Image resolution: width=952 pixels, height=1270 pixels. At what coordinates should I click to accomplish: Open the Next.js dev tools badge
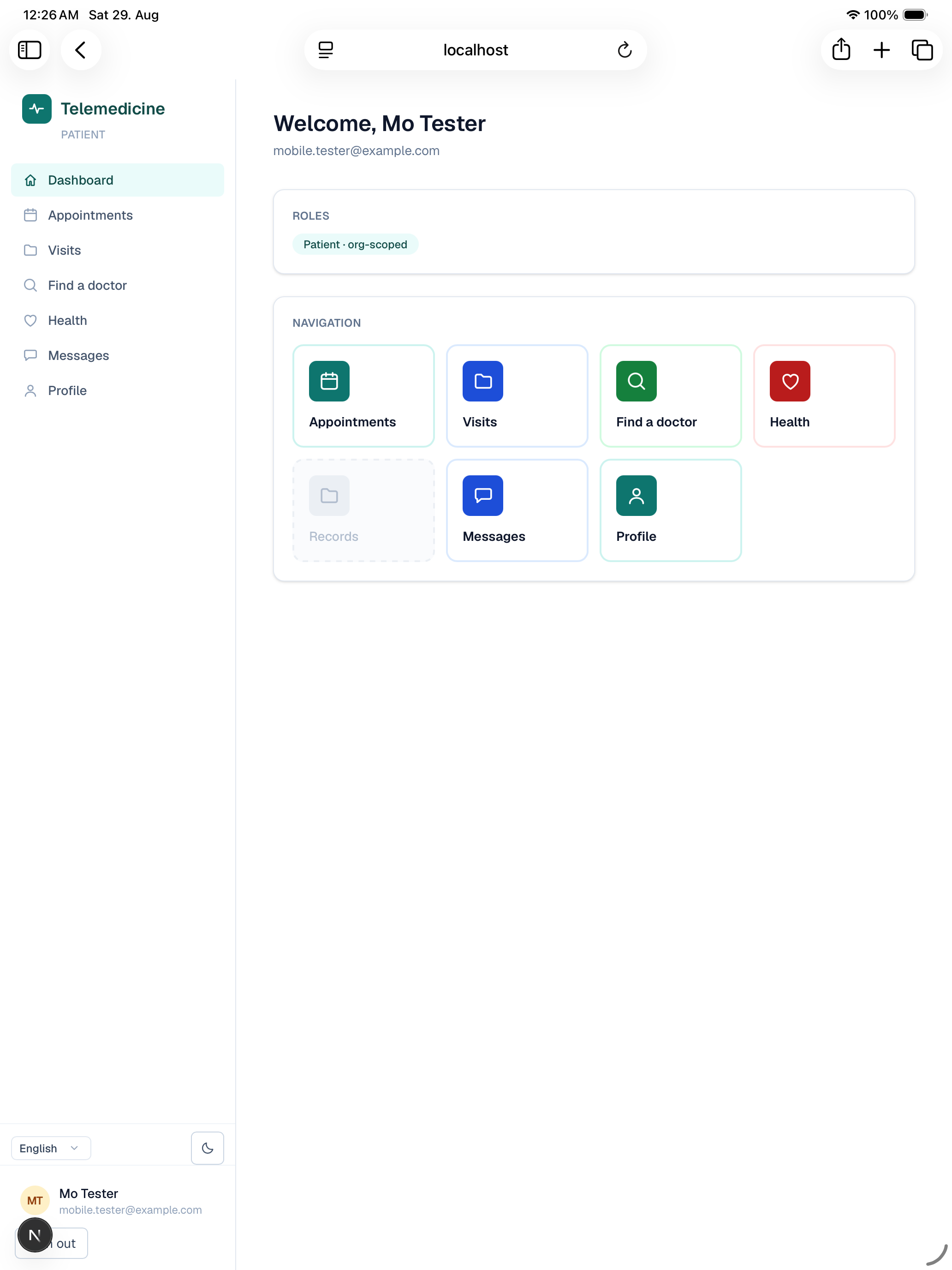tap(35, 1235)
